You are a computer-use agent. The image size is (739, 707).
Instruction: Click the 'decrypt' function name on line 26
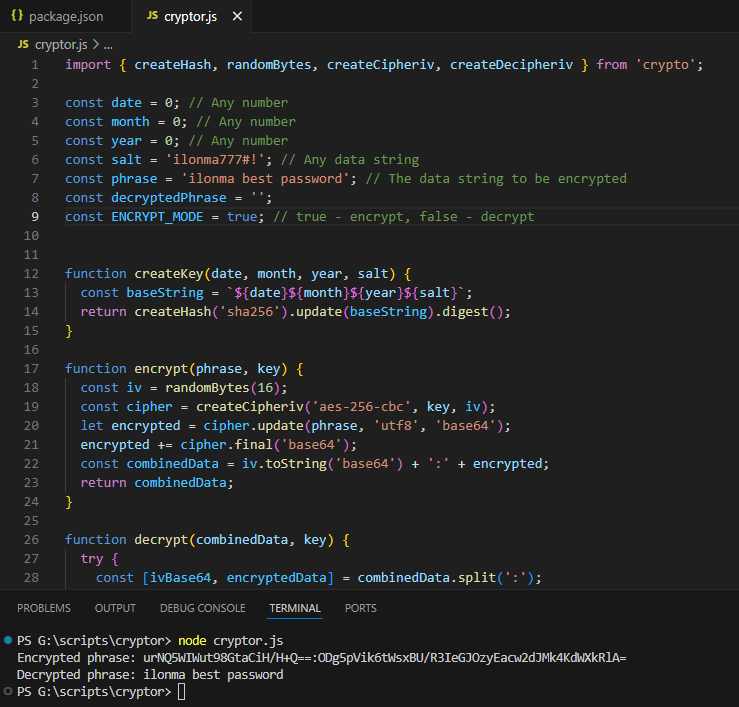tap(161, 540)
